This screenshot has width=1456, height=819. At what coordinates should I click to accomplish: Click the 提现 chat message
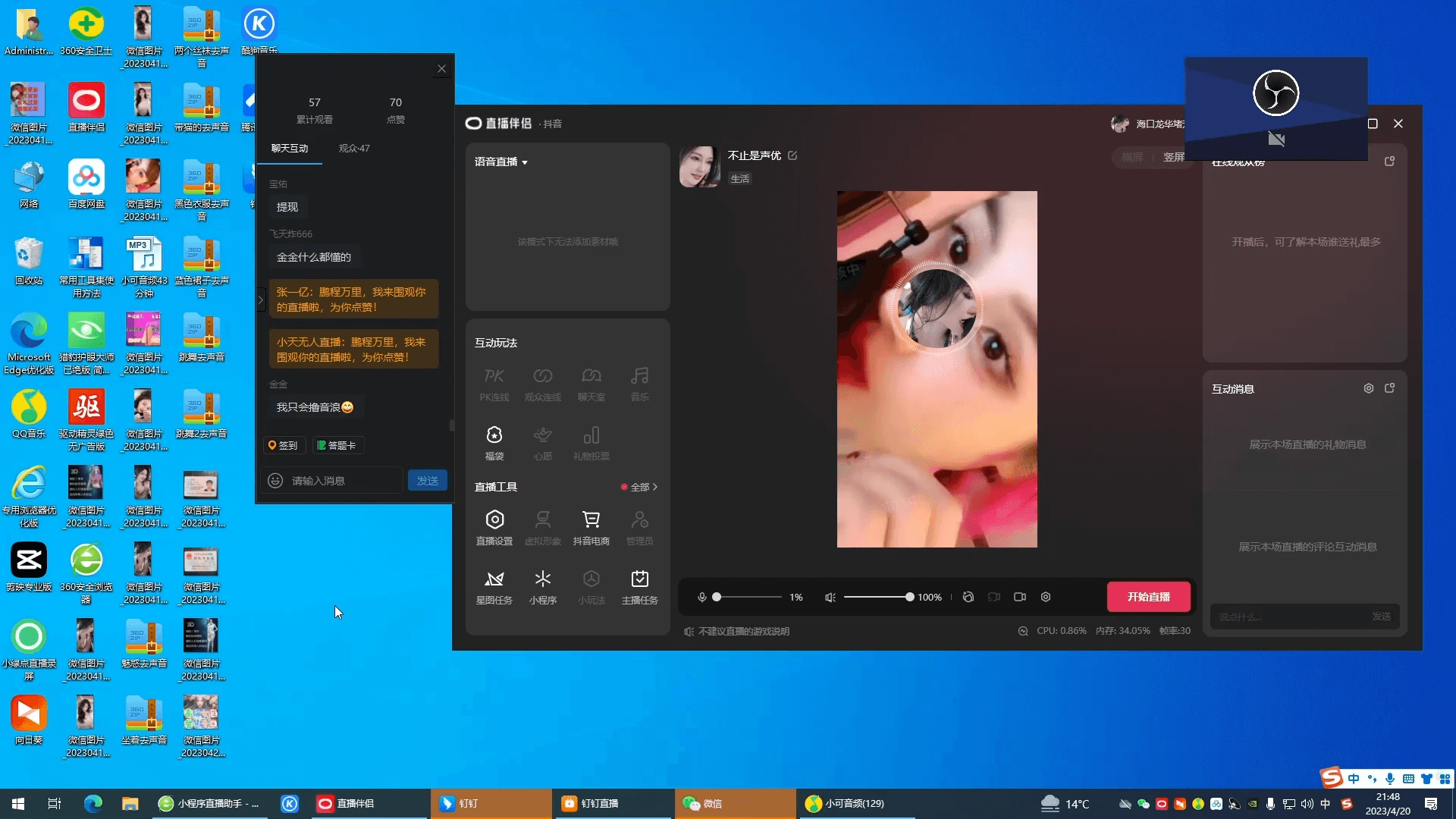click(287, 207)
